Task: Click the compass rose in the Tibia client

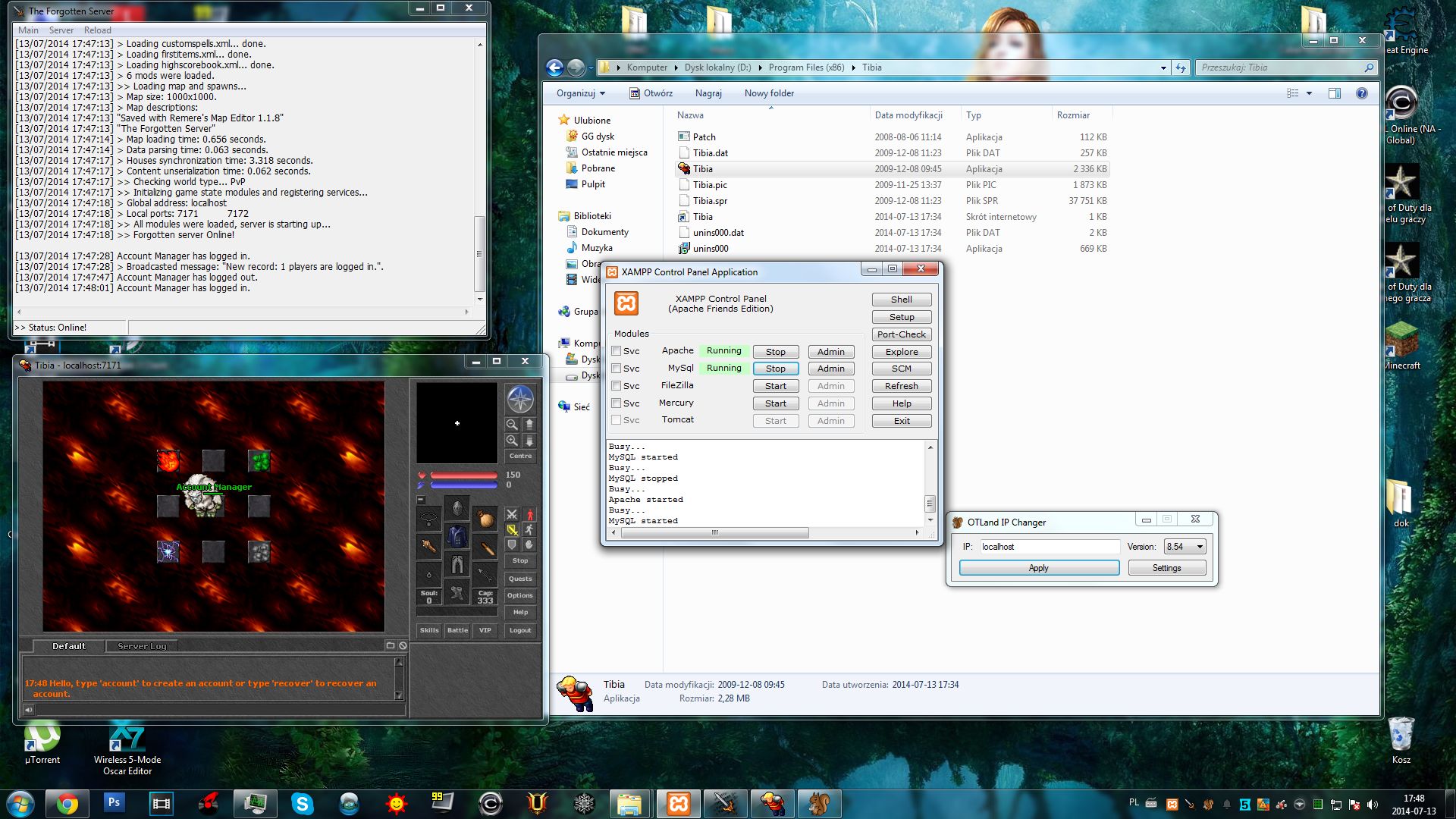Action: coord(520,399)
